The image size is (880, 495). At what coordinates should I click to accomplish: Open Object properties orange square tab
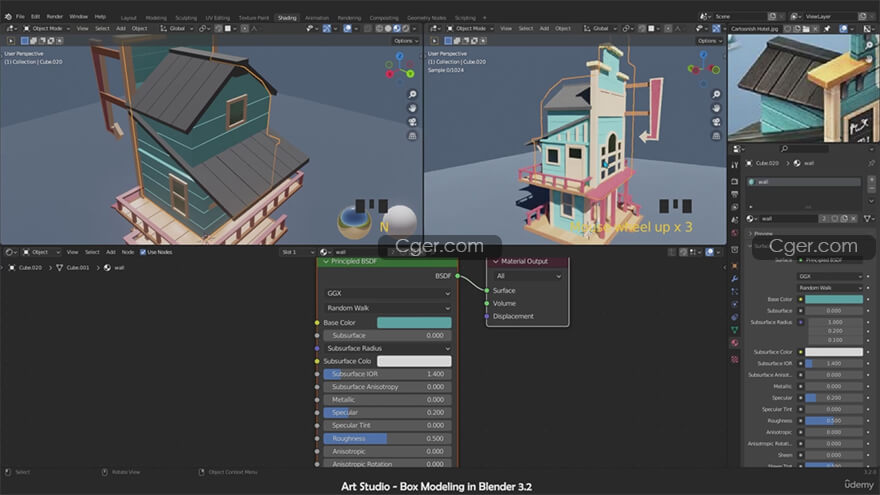click(735, 266)
